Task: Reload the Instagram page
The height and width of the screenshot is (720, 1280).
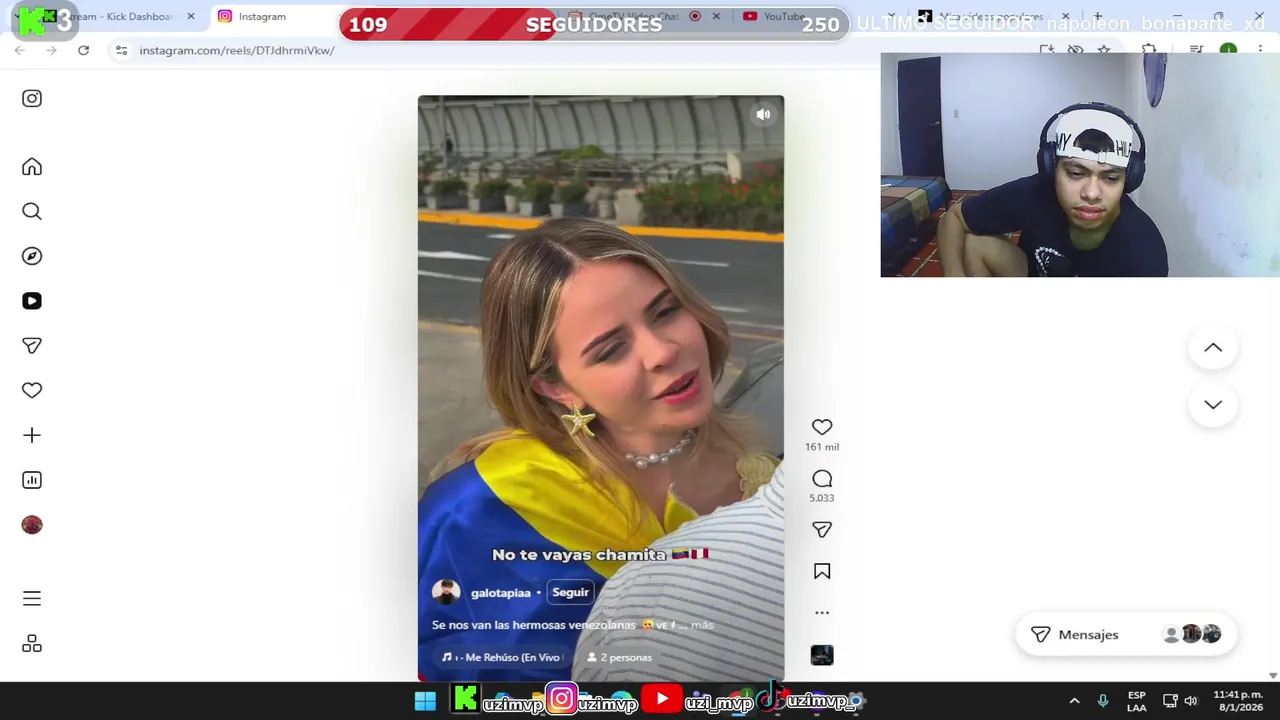Action: (x=83, y=50)
